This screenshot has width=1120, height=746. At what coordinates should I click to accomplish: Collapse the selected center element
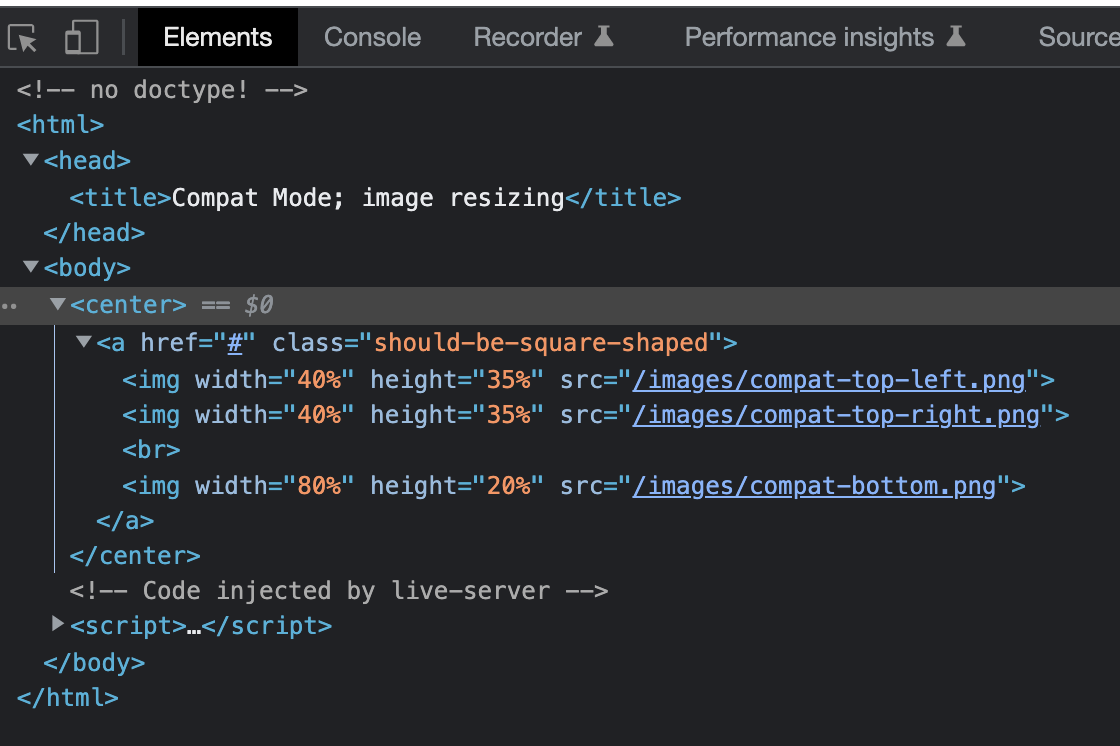click(58, 304)
